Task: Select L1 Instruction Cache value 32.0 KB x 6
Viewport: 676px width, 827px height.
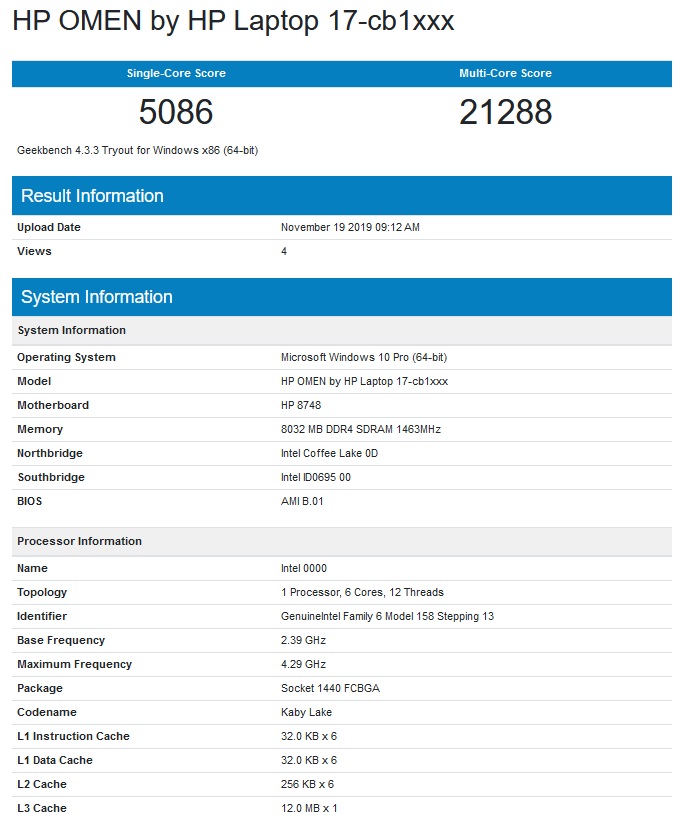Action: tap(309, 736)
